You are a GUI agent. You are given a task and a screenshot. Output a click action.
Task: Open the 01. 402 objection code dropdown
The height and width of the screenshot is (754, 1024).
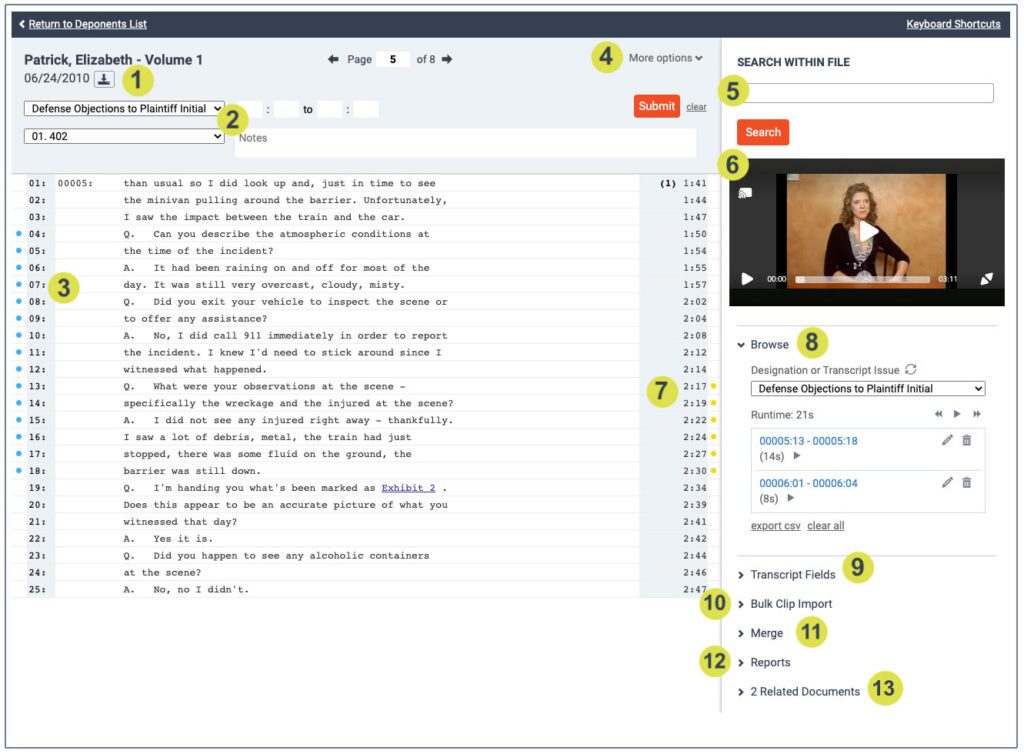coord(124,136)
